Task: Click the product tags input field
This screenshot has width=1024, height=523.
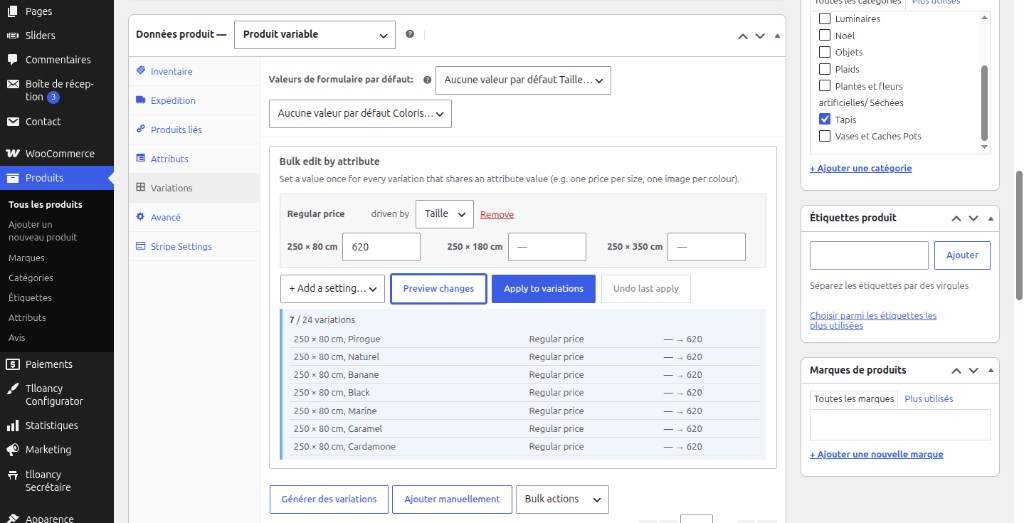Action: pos(869,255)
